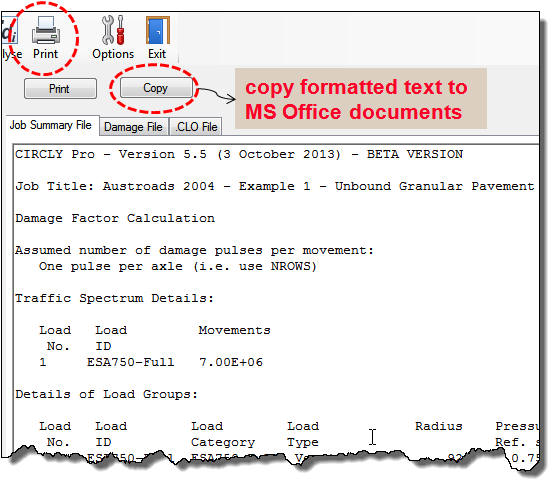556x492 pixels.
Task: Click the Exit door icon
Action: tap(157, 30)
